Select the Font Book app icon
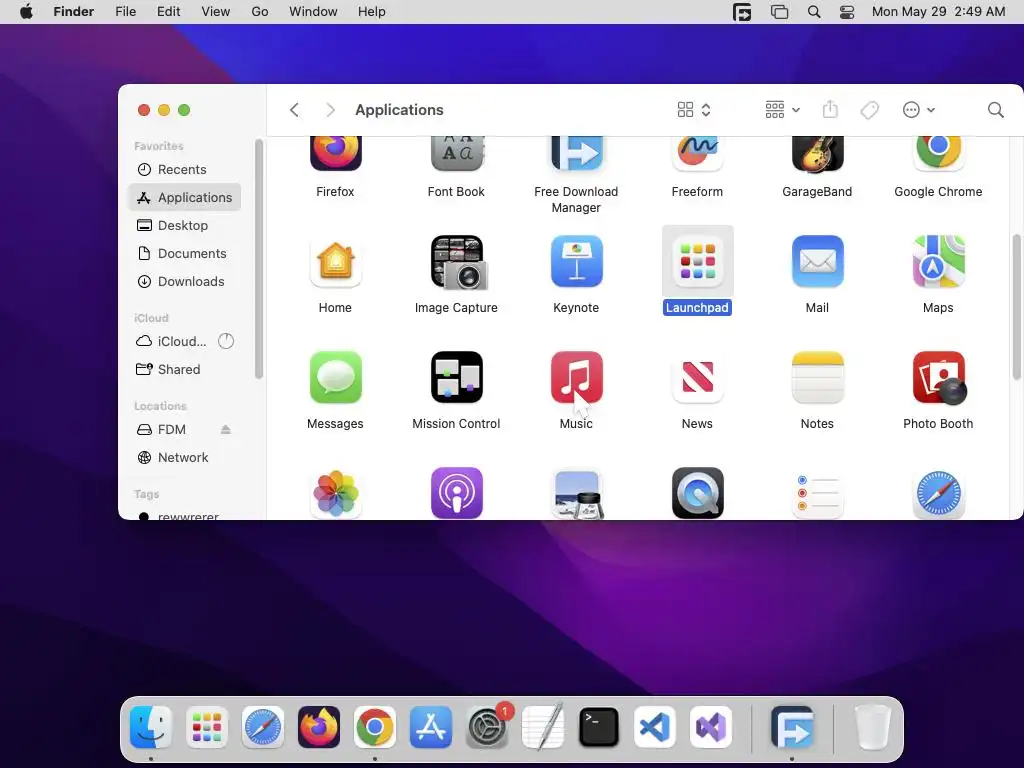Screen dimensions: 1024x768 456,154
